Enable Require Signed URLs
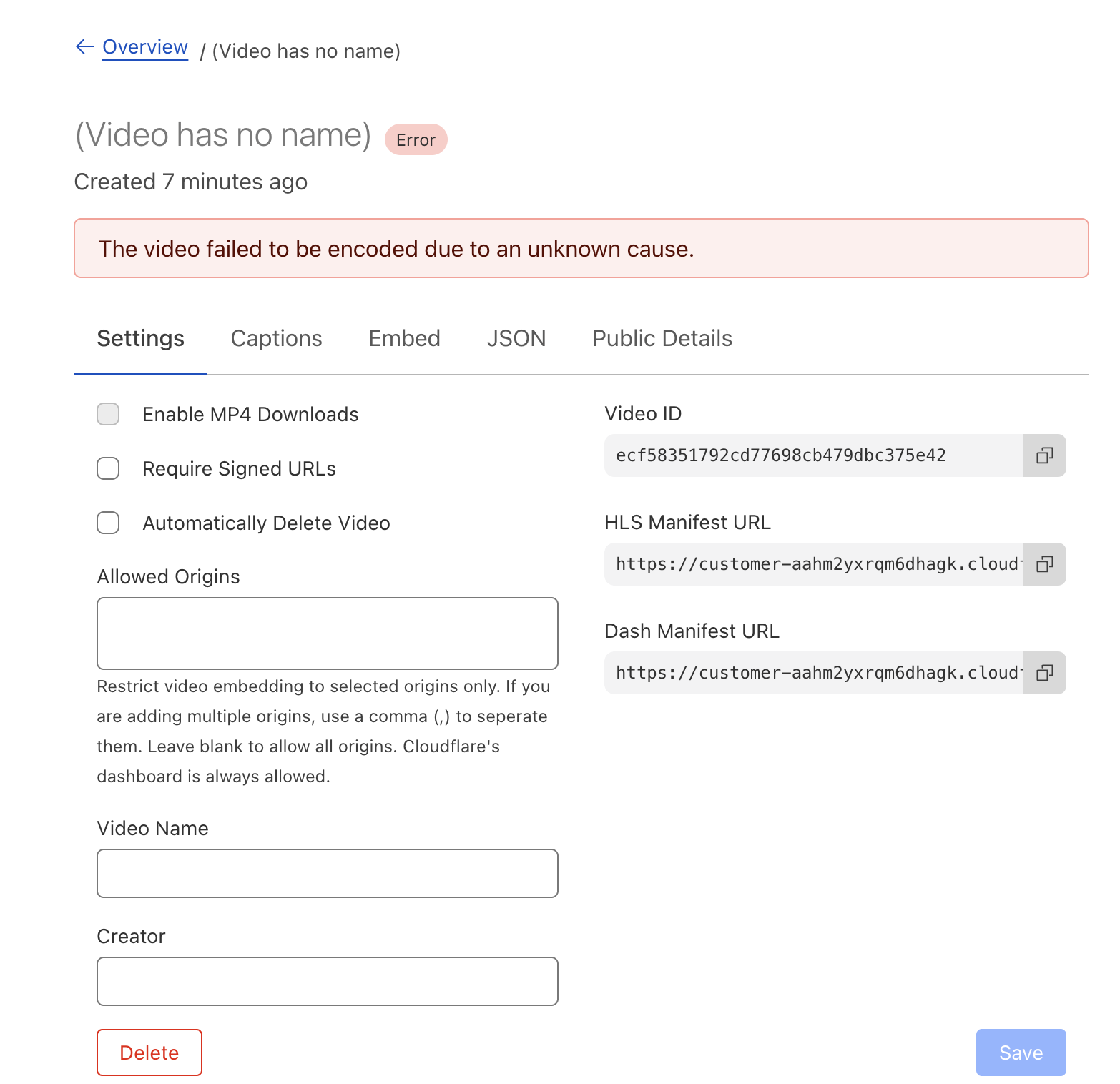Image resolution: width=1120 pixels, height=1084 pixels. [x=108, y=468]
